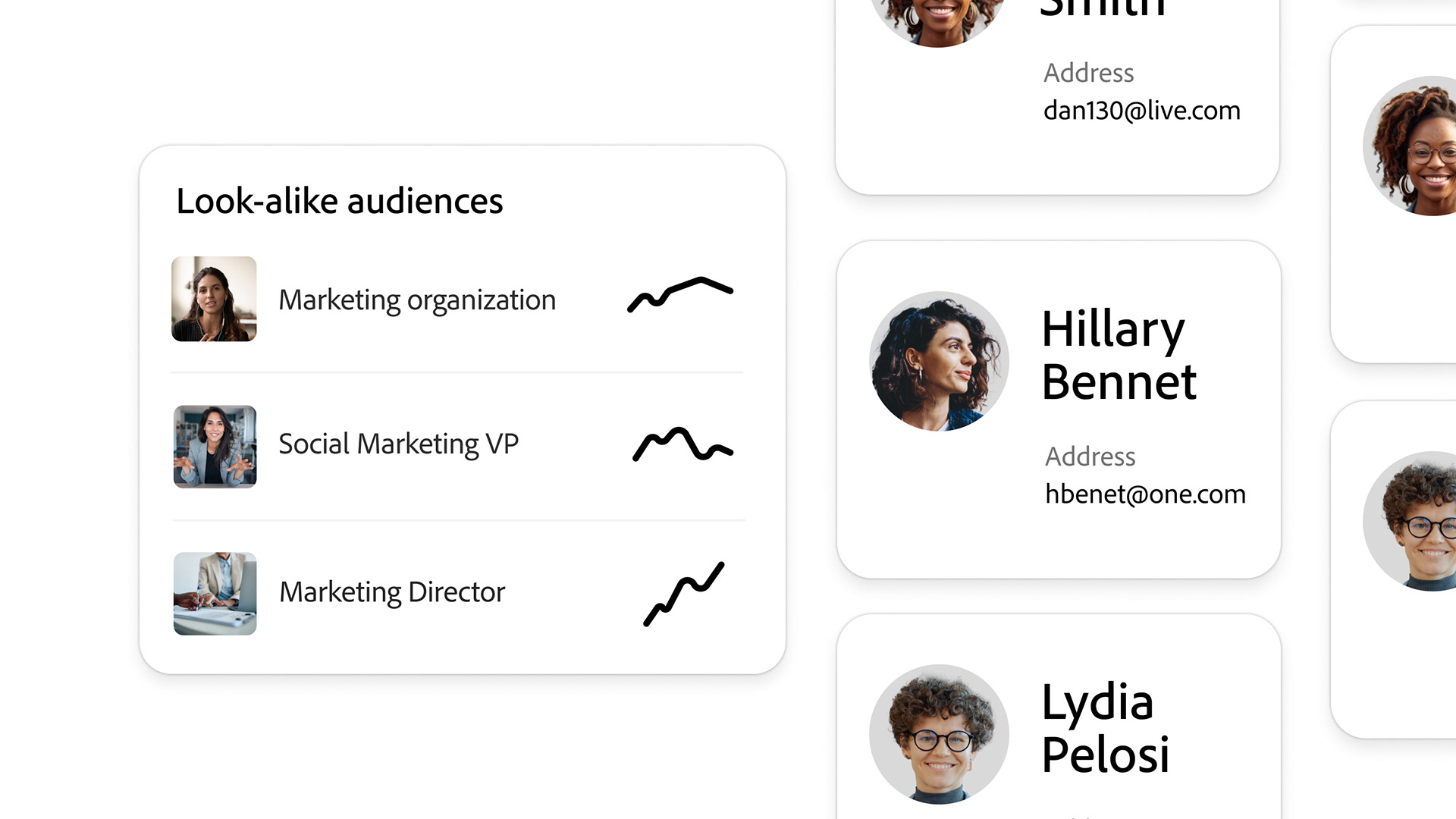Open the Smith card avatar photo
The width and height of the screenshot is (1456, 819).
(939, 24)
